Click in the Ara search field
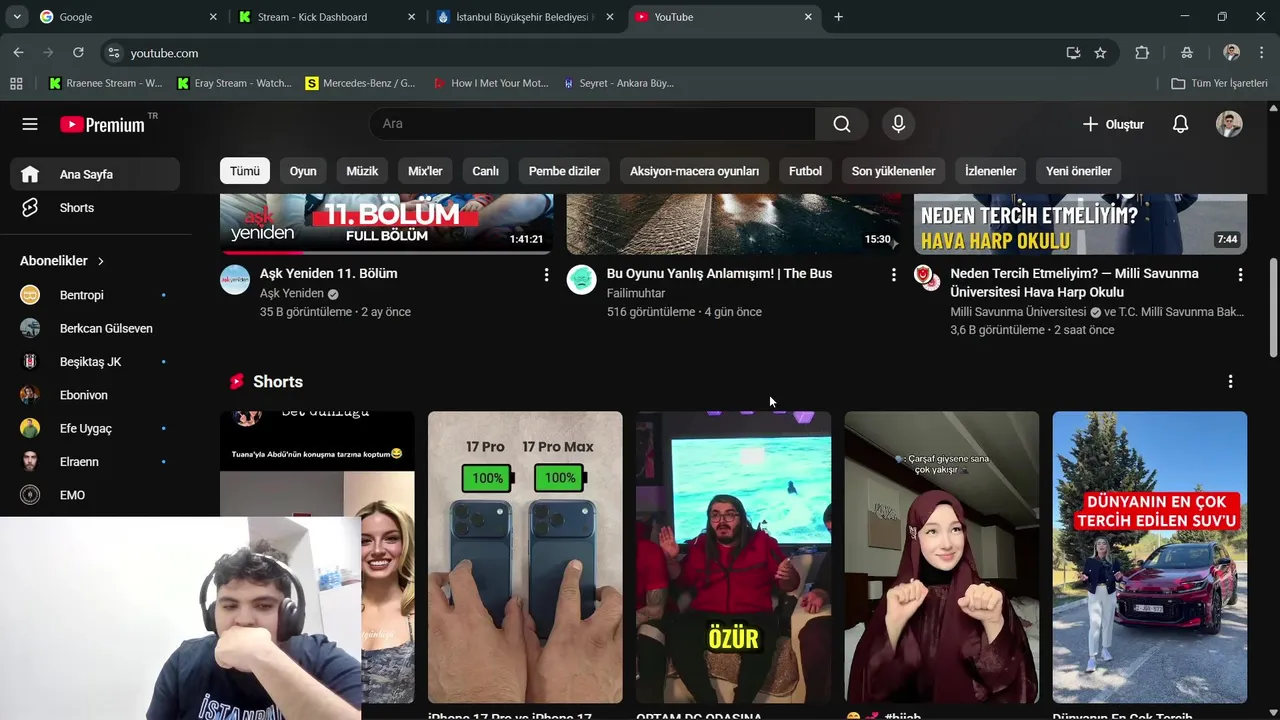Screen dimensions: 1280x720 click(x=592, y=124)
